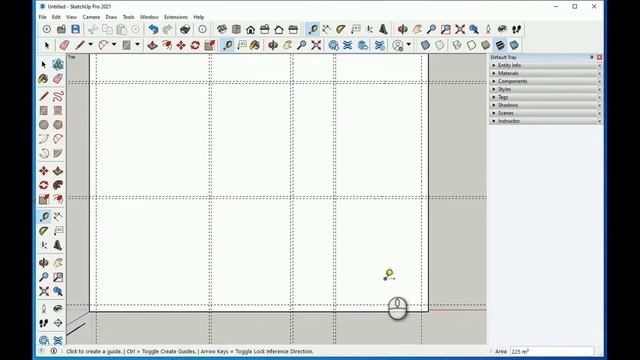Image resolution: width=640 pixels, height=360 pixels.
Task: Open Model Info dialog
Action: pos(202,29)
